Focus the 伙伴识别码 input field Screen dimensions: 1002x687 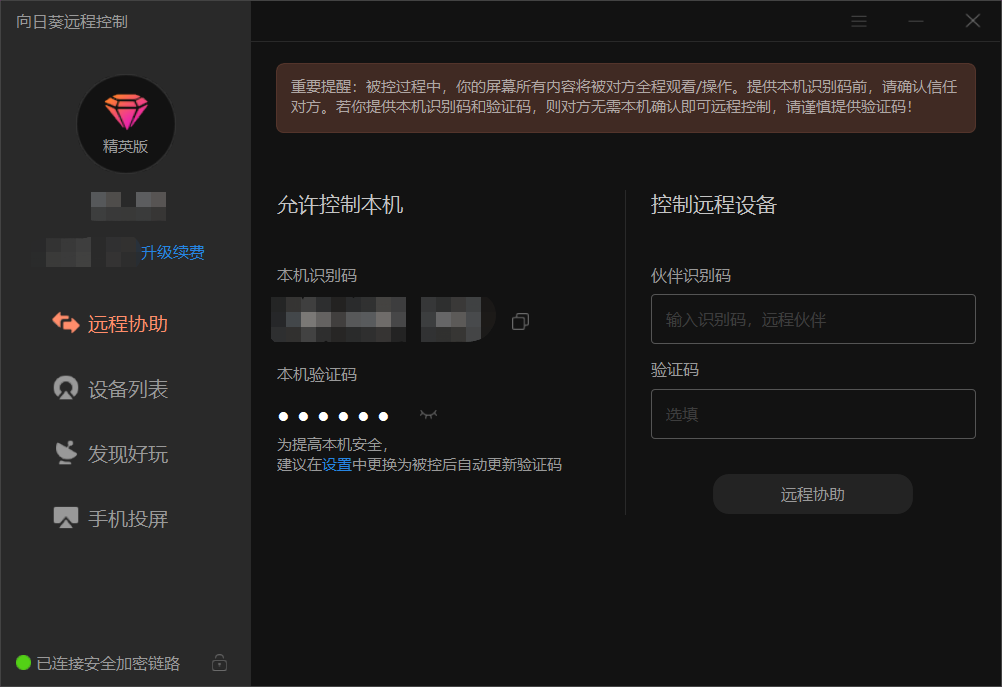click(812, 320)
